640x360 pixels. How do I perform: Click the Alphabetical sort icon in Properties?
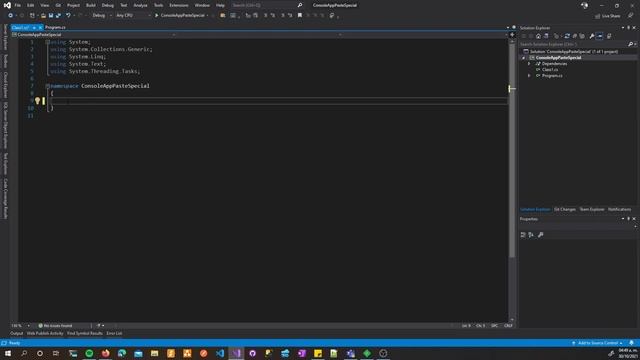(x=531, y=235)
